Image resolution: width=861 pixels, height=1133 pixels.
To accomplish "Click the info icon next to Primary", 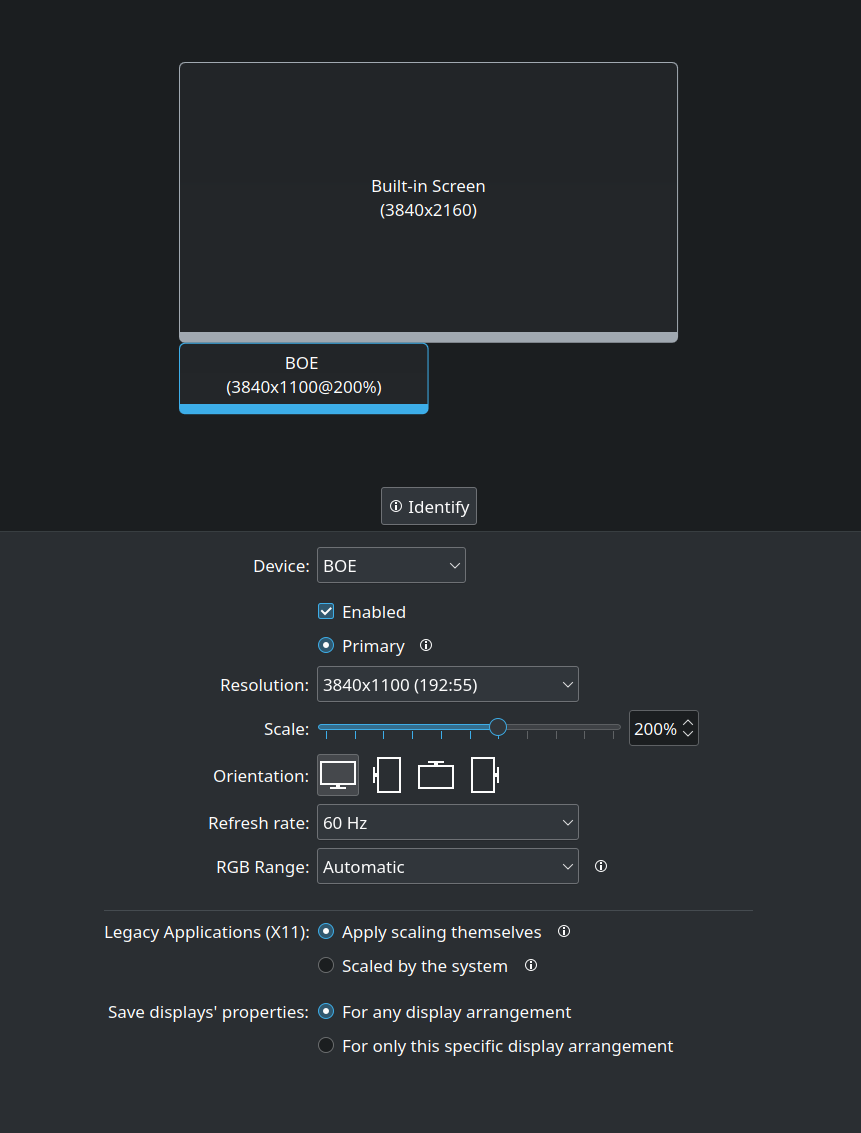I will point(426,646).
